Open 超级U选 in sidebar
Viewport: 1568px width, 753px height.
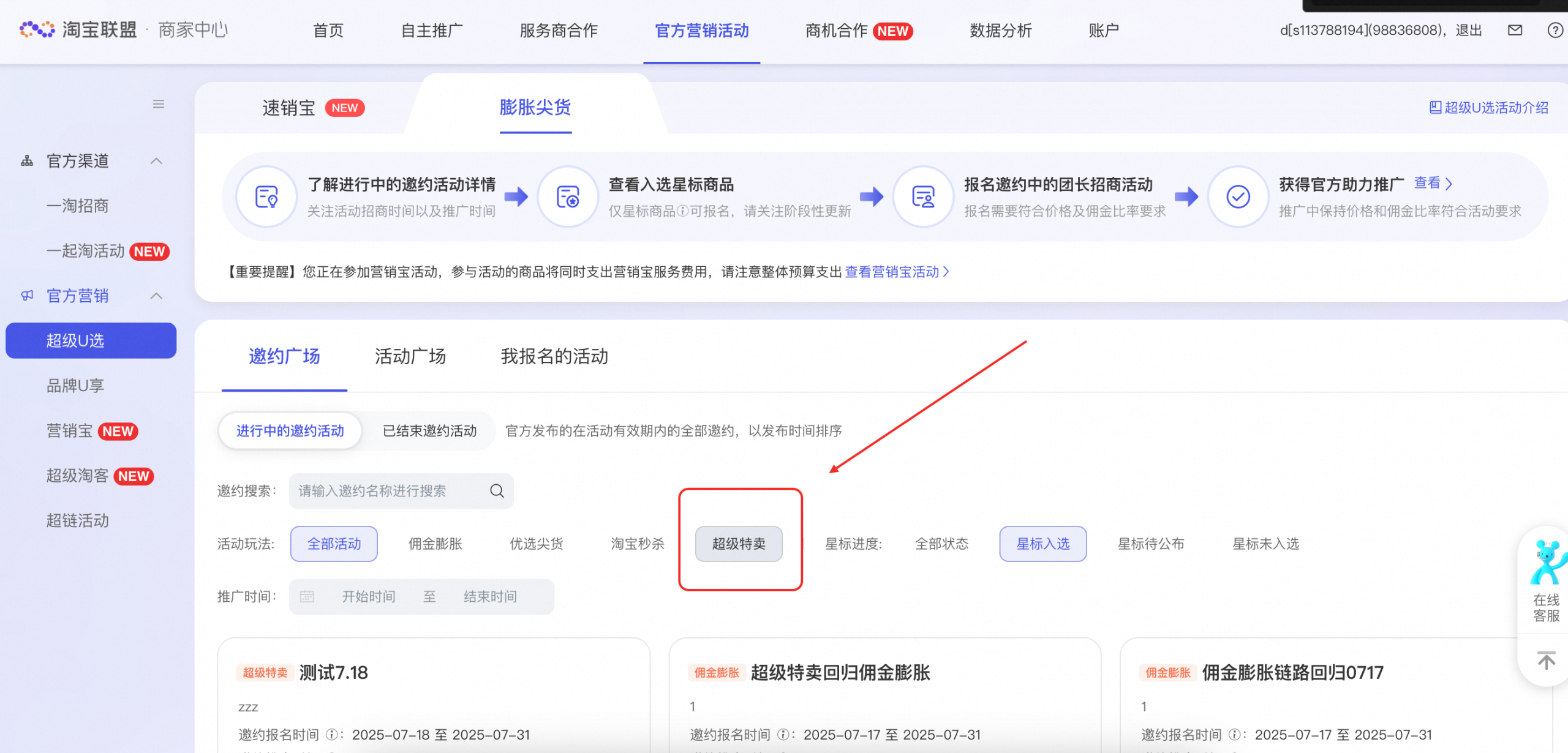pos(91,340)
